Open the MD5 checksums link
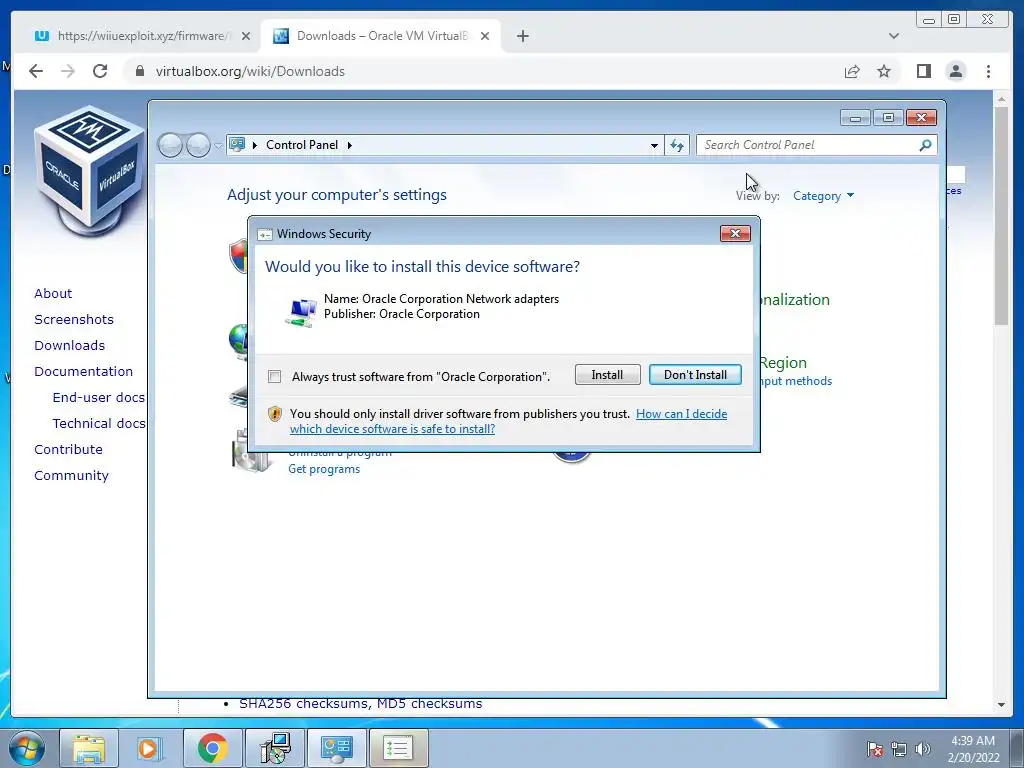1024x768 pixels. [x=431, y=704]
